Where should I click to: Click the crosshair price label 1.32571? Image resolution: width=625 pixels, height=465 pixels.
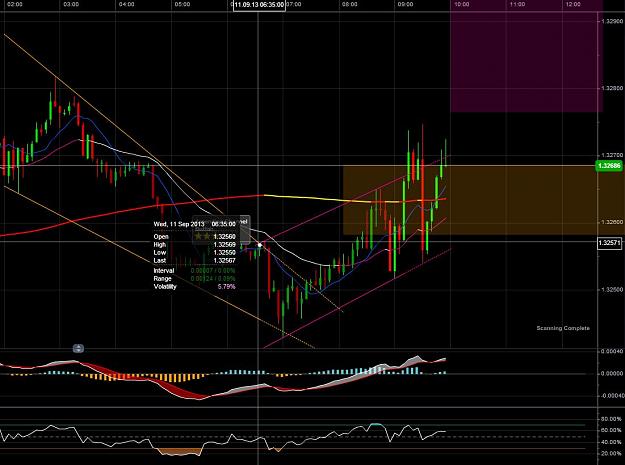(610, 242)
